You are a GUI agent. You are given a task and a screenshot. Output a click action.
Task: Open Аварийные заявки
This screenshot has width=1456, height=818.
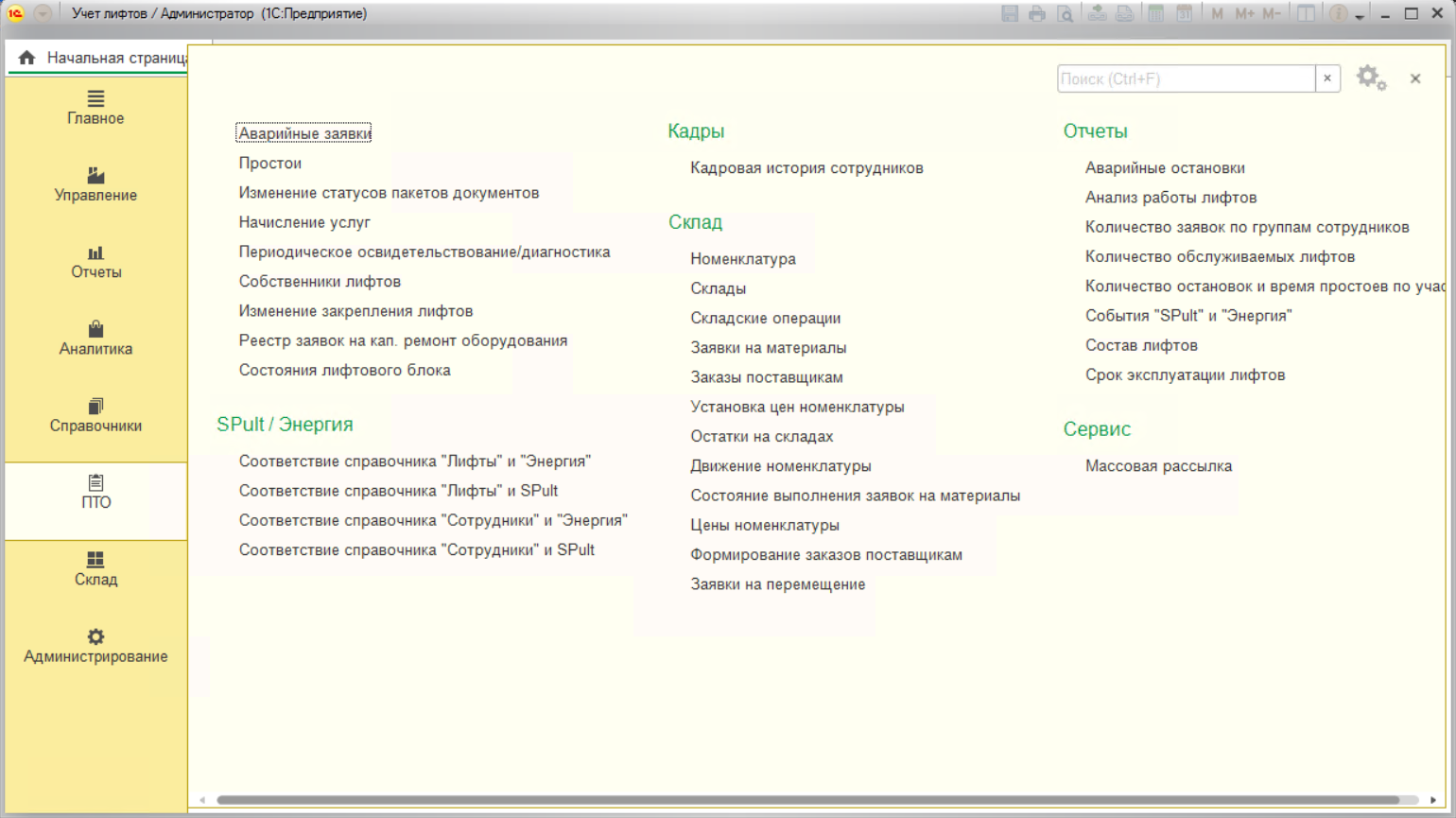[303, 133]
